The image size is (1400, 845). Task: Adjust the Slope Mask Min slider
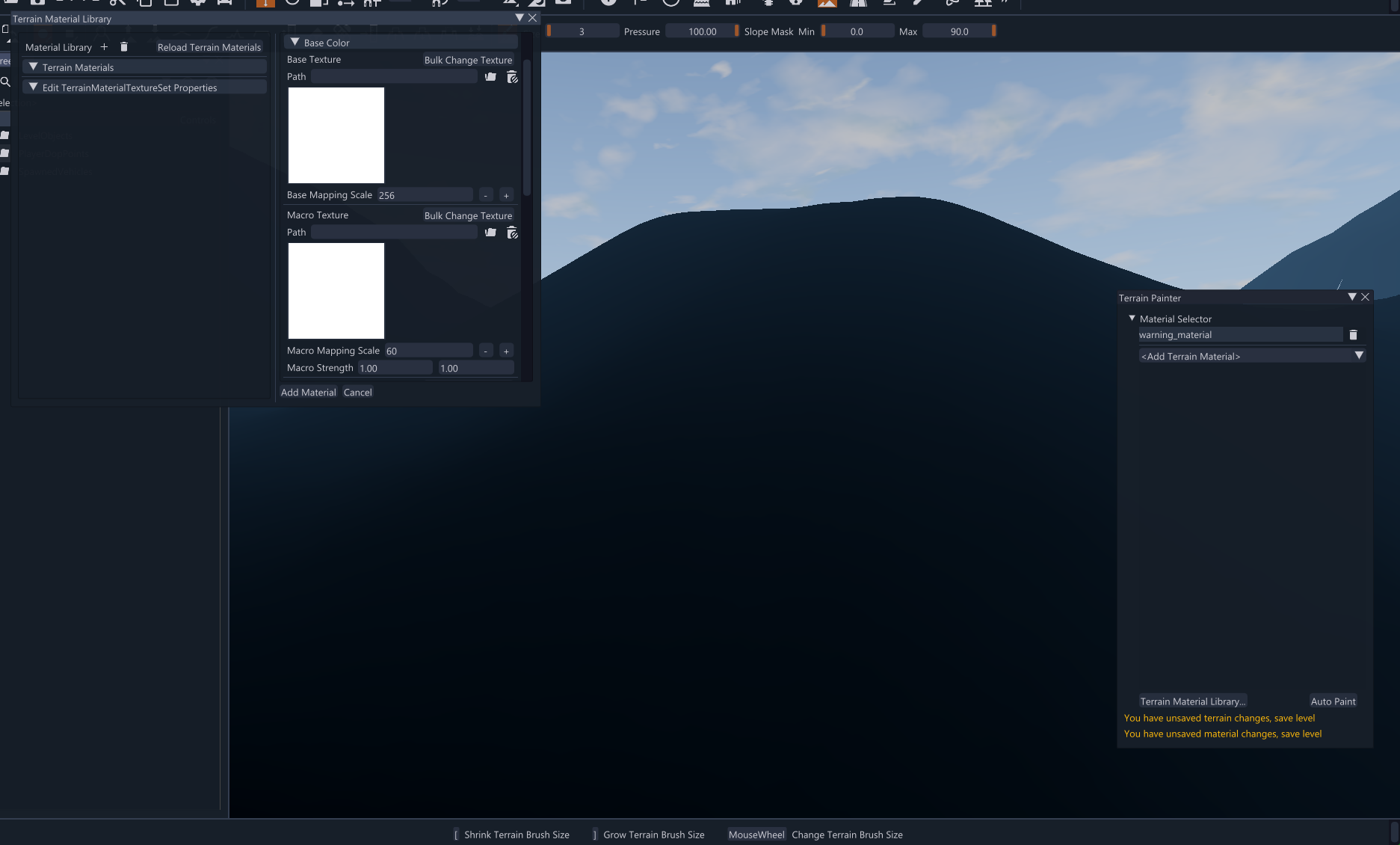pyautogui.click(x=857, y=31)
